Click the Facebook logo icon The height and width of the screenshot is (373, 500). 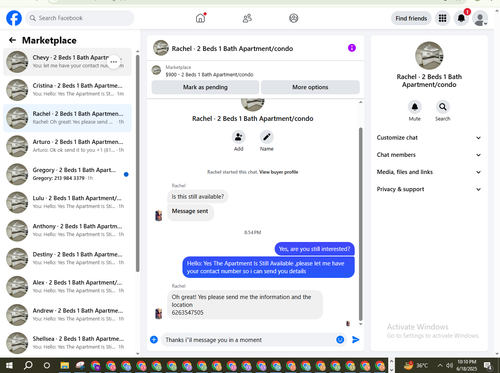click(14, 18)
